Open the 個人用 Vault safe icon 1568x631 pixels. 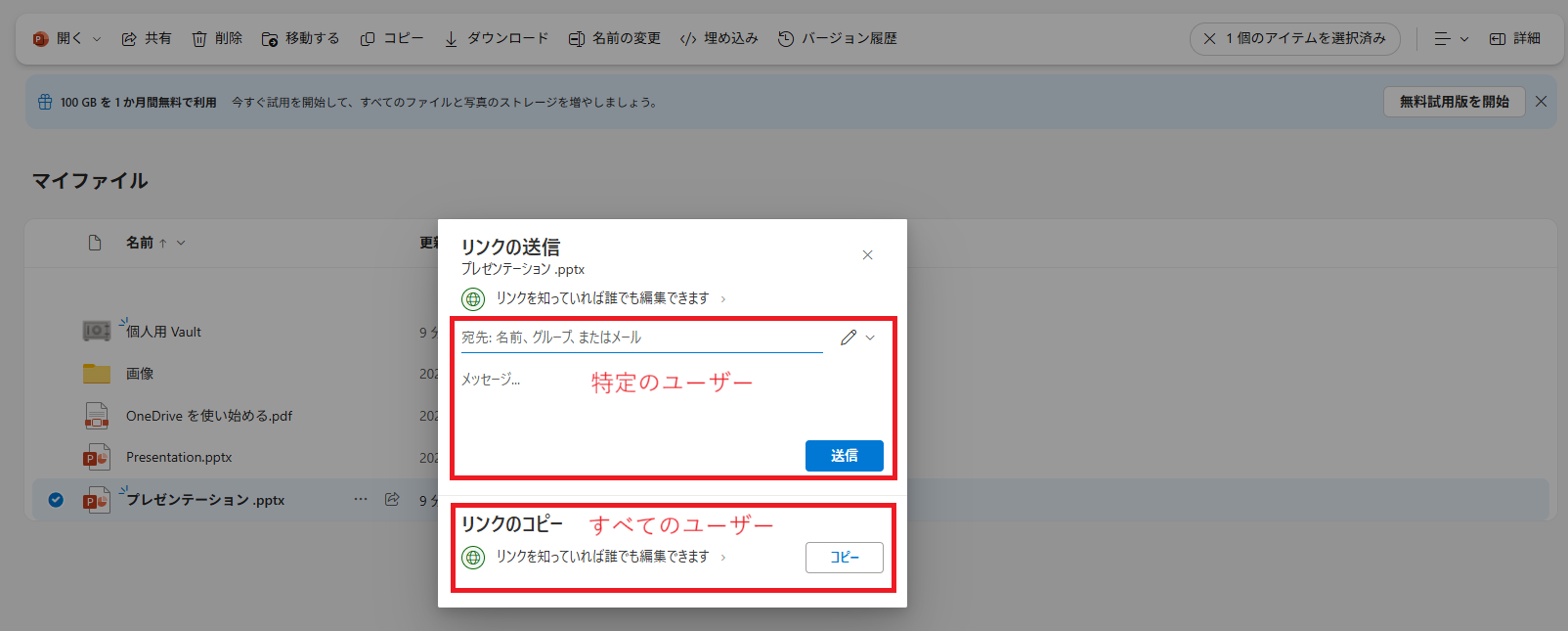97,332
